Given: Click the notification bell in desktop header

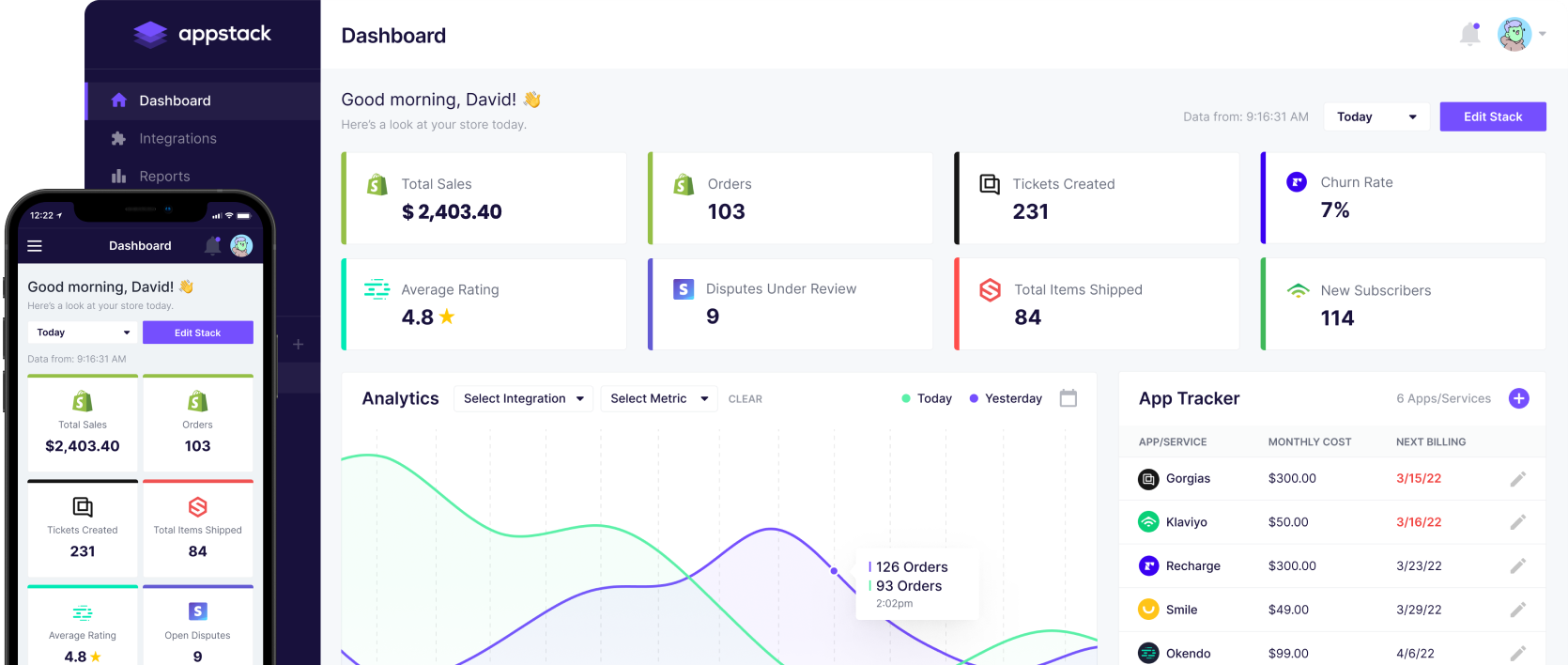Looking at the screenshot, I should click(x=1469, y=35).
